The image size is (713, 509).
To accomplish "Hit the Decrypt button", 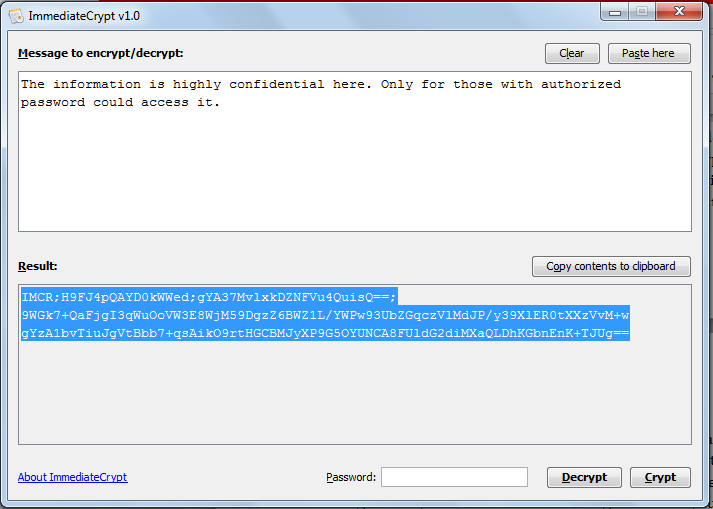I will tap(584, 477).
